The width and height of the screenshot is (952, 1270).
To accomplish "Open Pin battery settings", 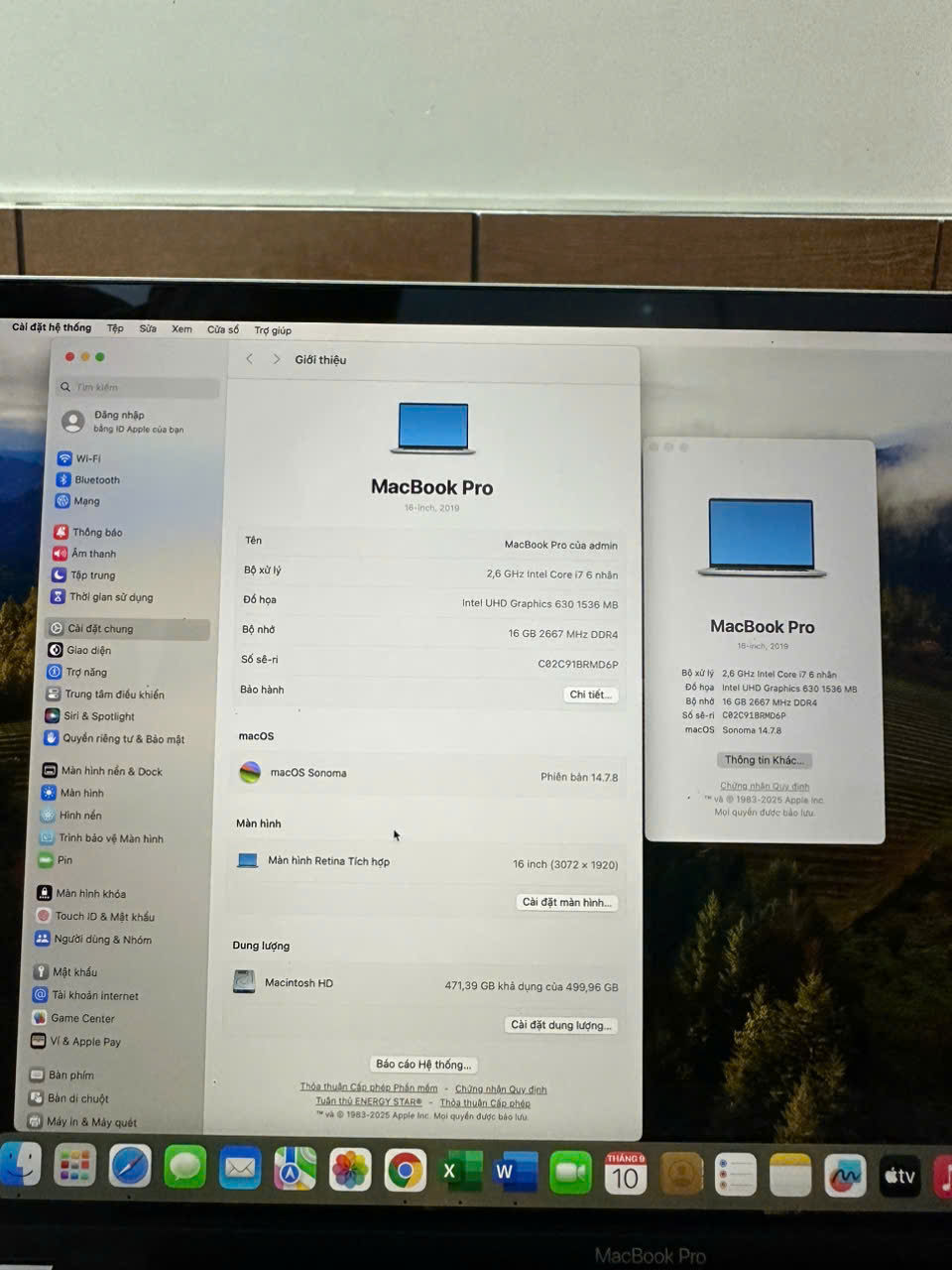I will pos(63,860).
